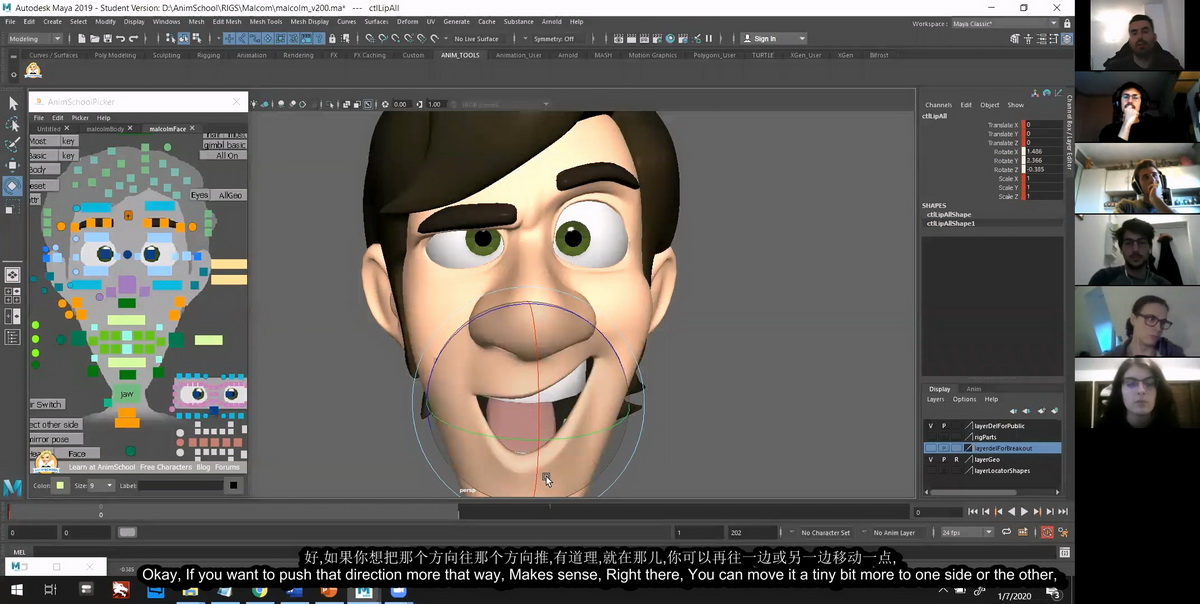Image resolution: width=1200 pixels, height=604 pixels.
Task: Click the black swatch beside the Label field
Action: pos(233,486)
